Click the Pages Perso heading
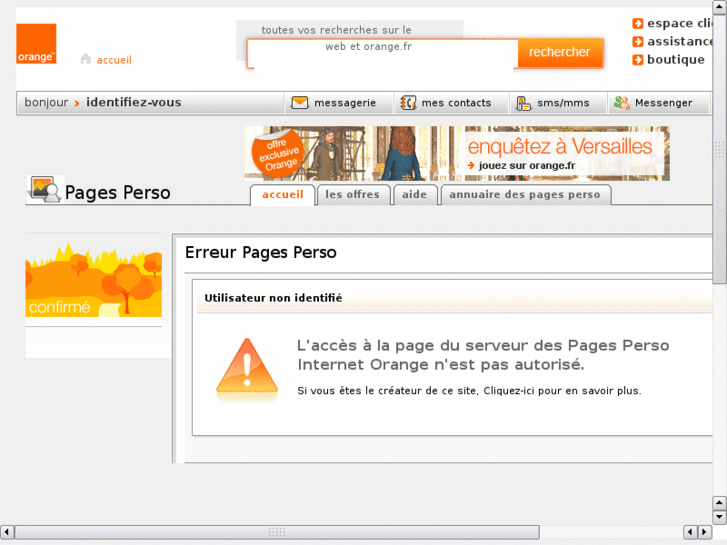The height and width of the screenshot is (545, 727). (118, 192)
